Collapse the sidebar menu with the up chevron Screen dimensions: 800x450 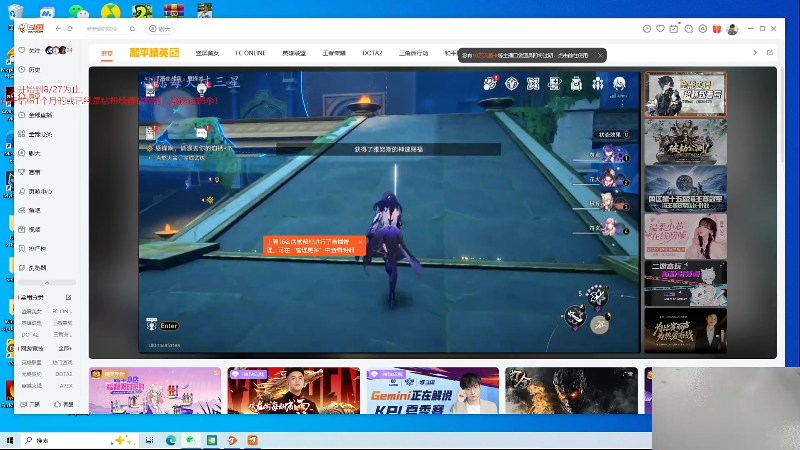(x=47, y=282)
